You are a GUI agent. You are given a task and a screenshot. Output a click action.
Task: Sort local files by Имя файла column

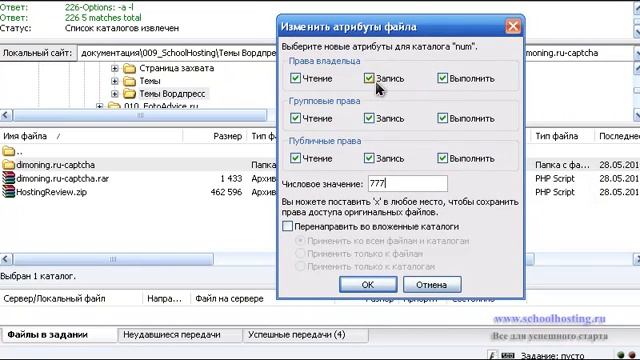(x=91, y=136)
